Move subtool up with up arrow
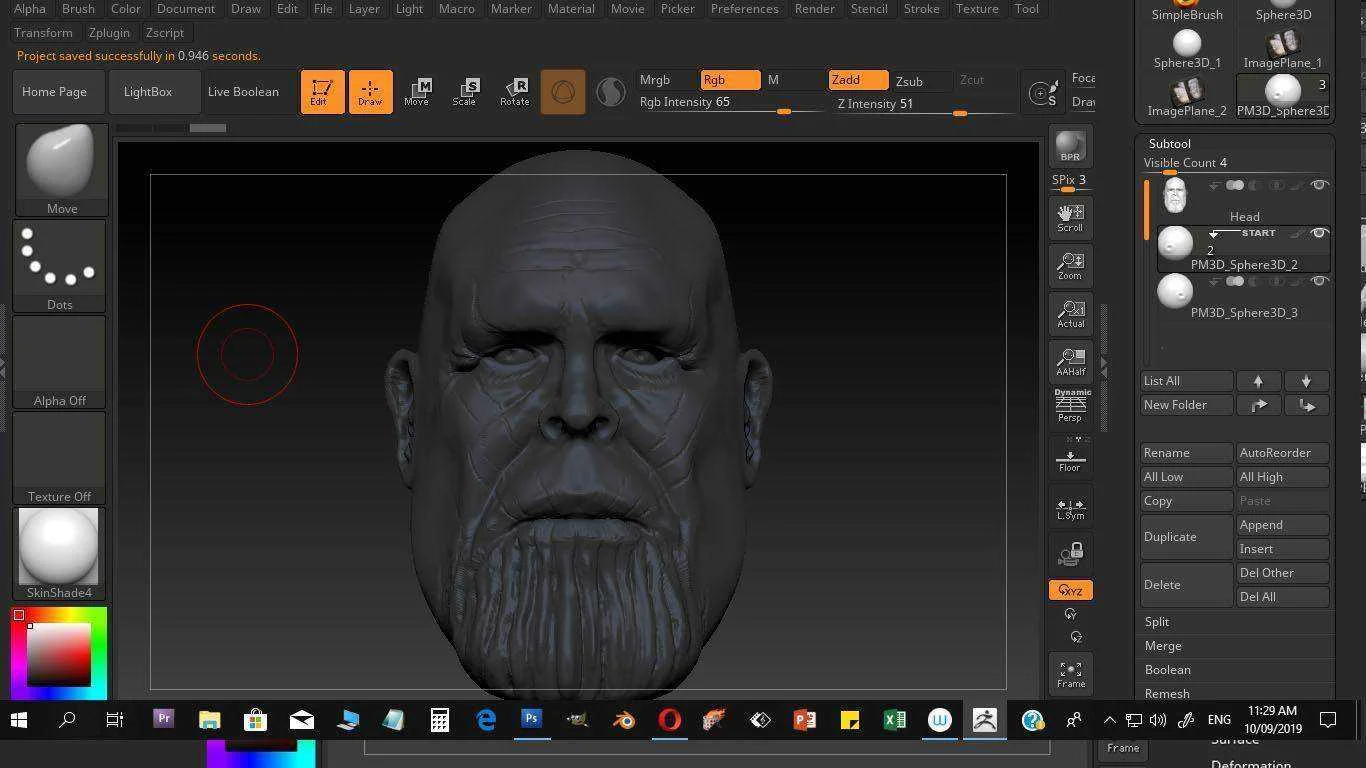 coord(1258,381)
